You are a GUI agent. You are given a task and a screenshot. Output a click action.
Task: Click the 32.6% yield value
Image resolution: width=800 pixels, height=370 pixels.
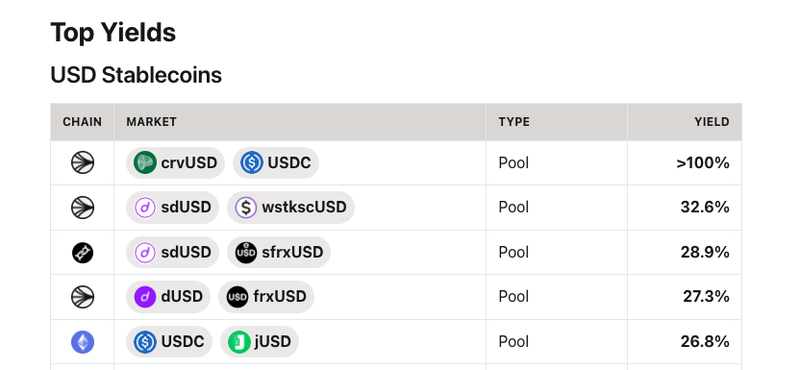click(705, 207)
